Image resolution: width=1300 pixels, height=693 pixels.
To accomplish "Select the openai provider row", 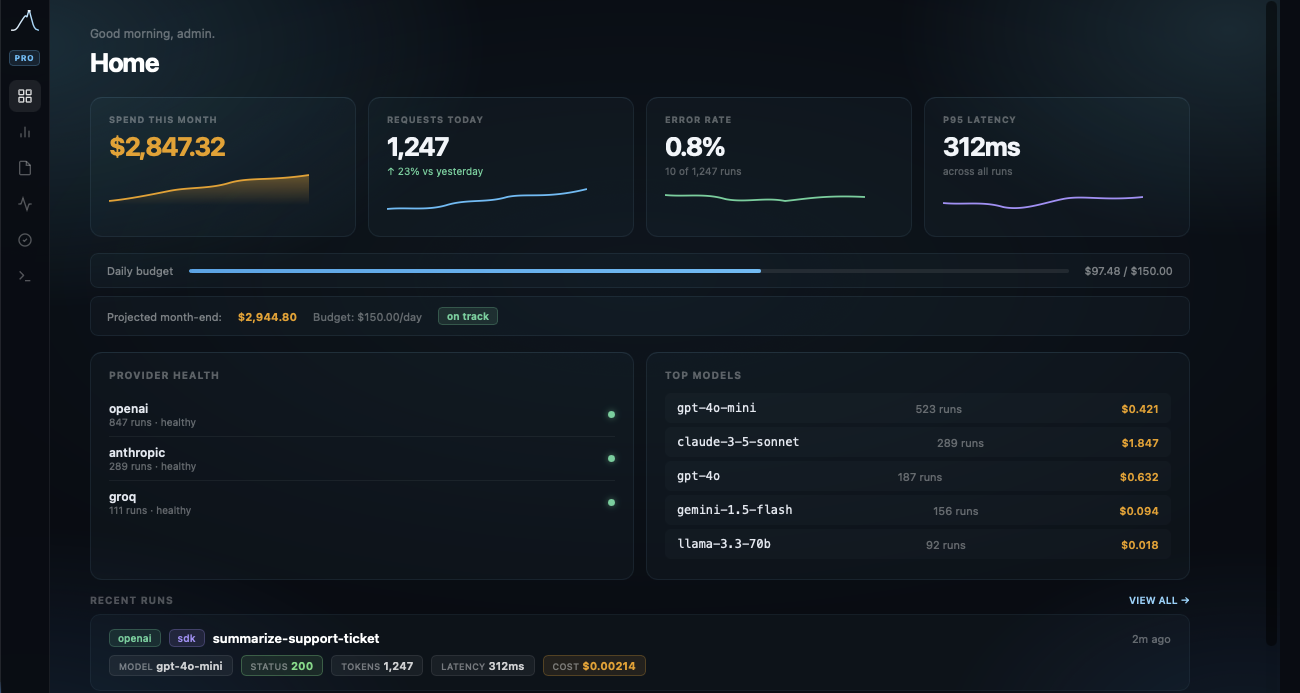I will [362, 414].
